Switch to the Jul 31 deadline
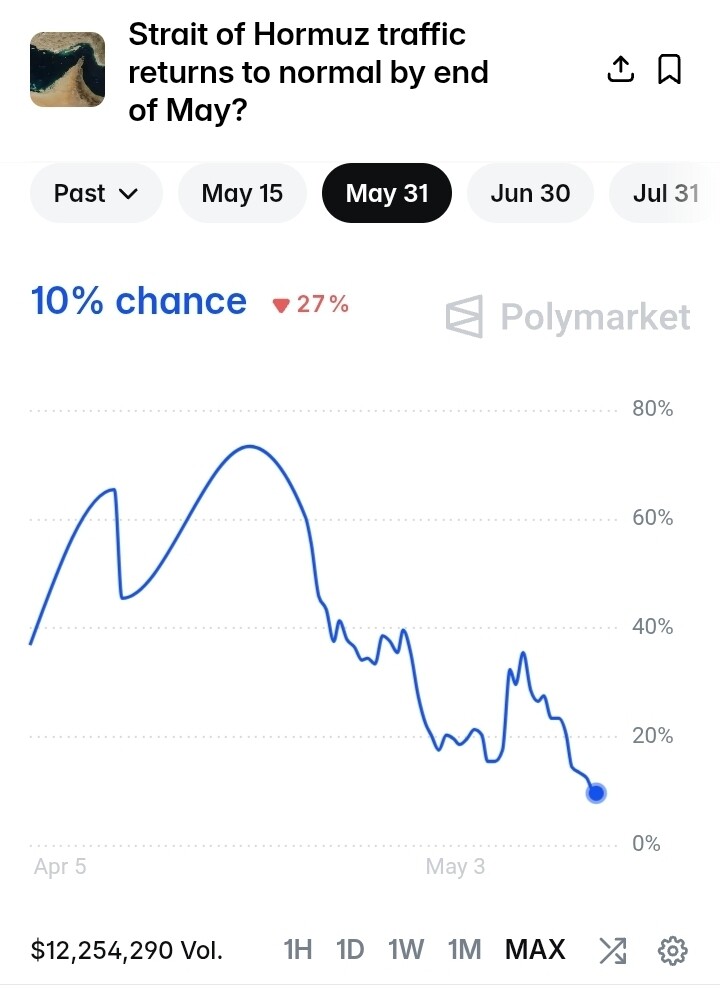Image resolution: width=720 pixels, height=1002 pixels. coord(665,193)
